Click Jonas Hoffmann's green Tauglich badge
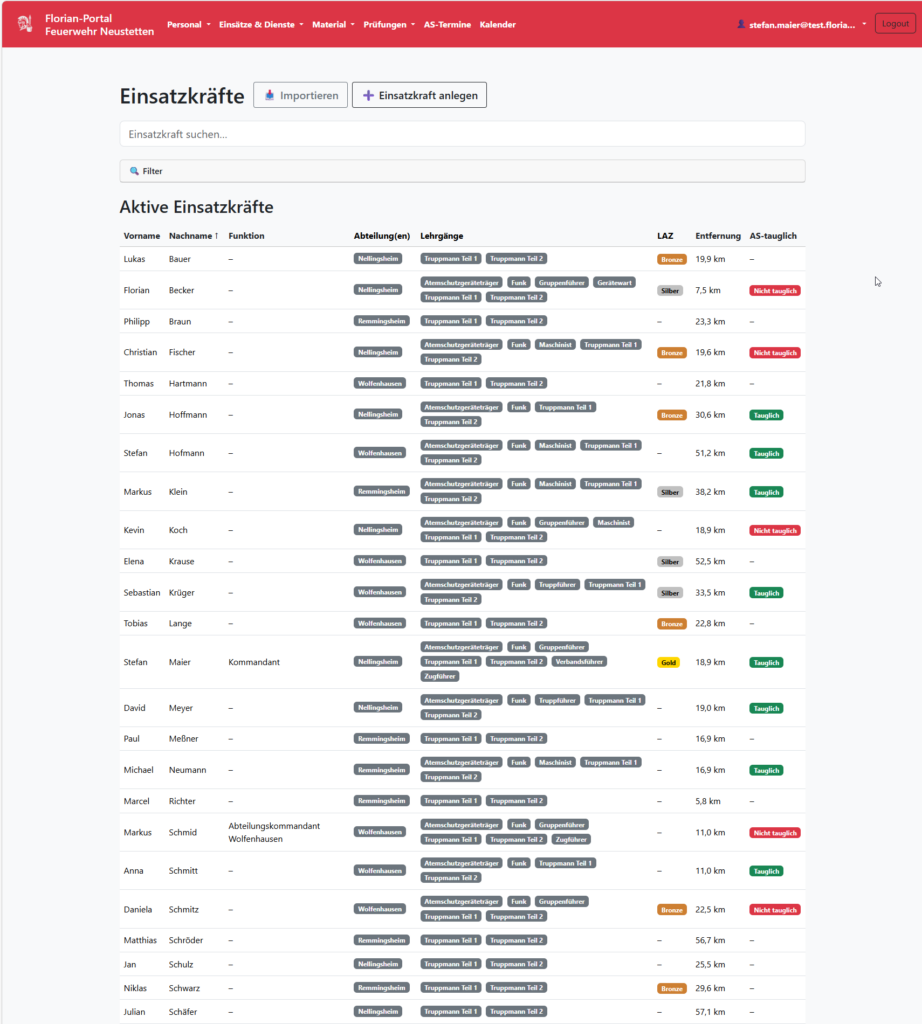922x1024 pixels. 766,414
